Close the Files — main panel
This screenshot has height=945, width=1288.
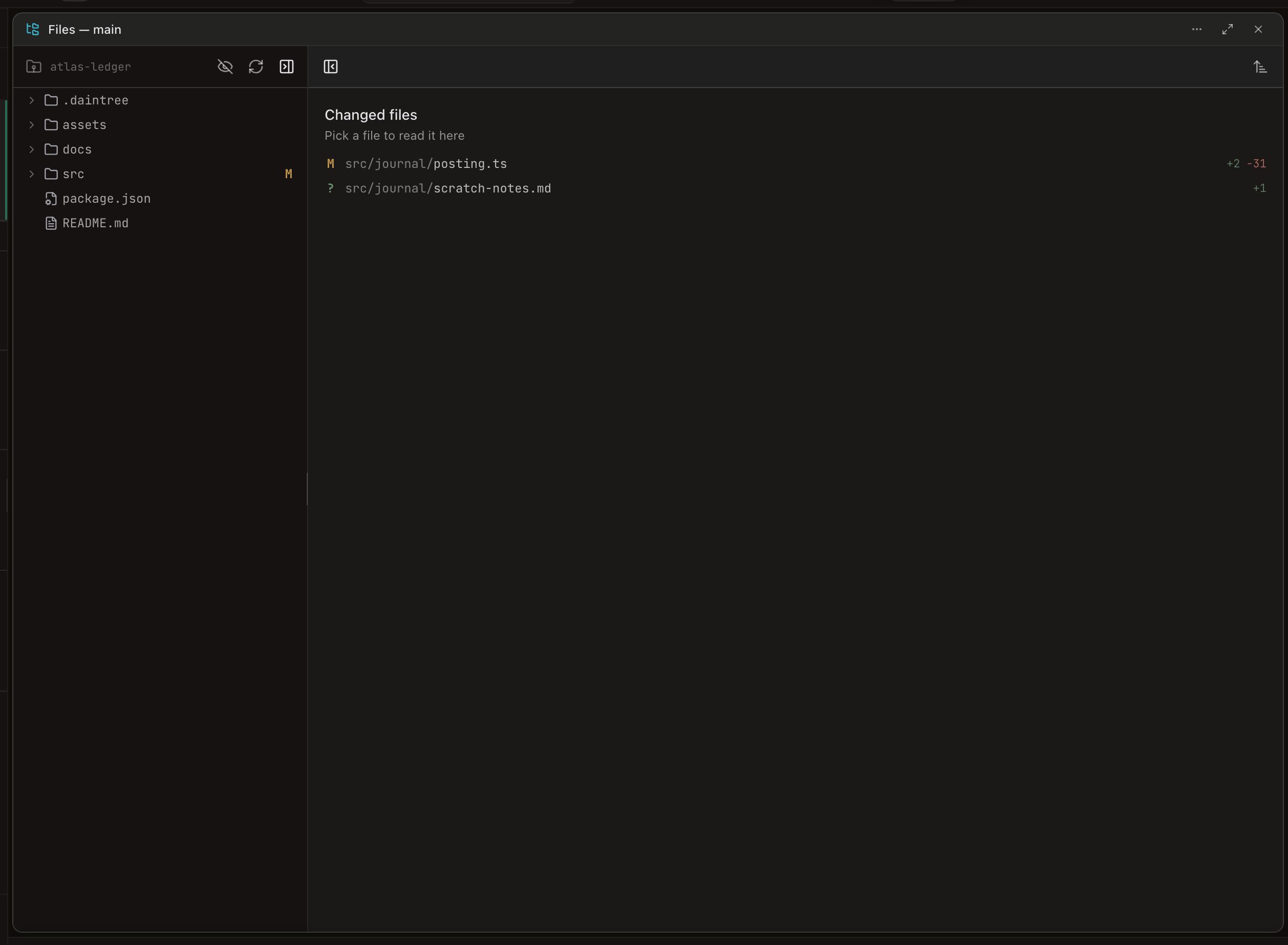tap(1258, 29)
